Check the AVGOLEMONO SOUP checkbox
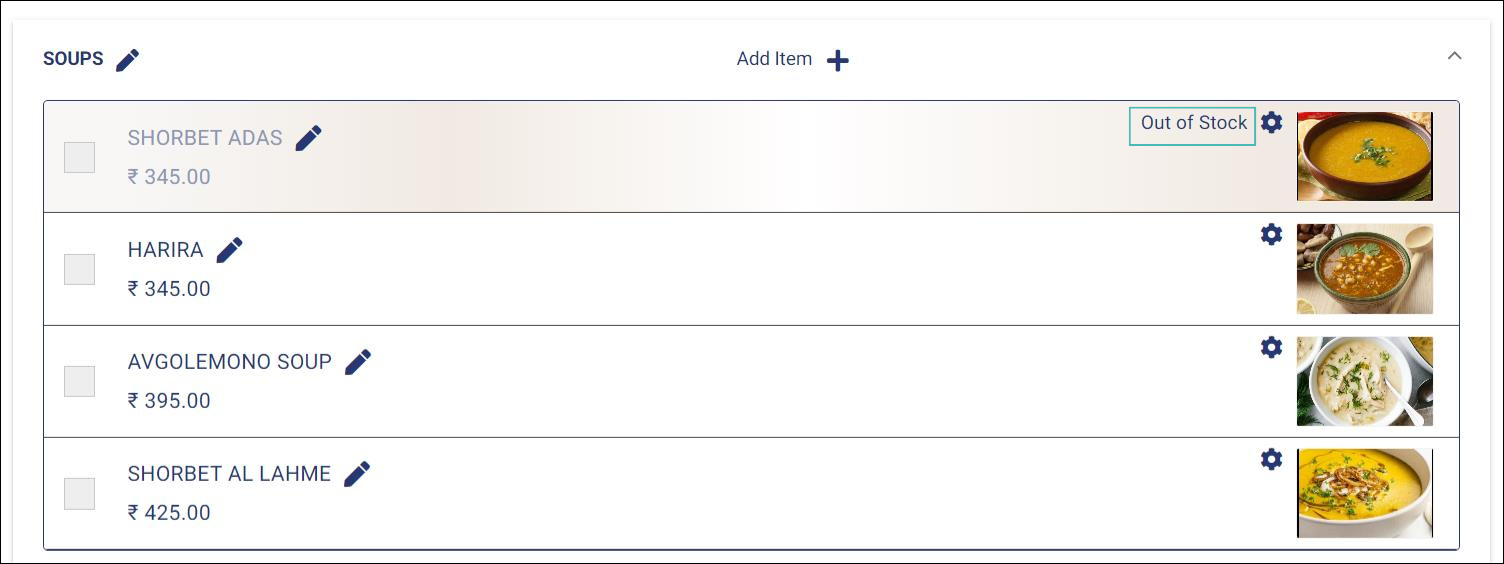Viewport: 1504px width, 564px height. 80,381
